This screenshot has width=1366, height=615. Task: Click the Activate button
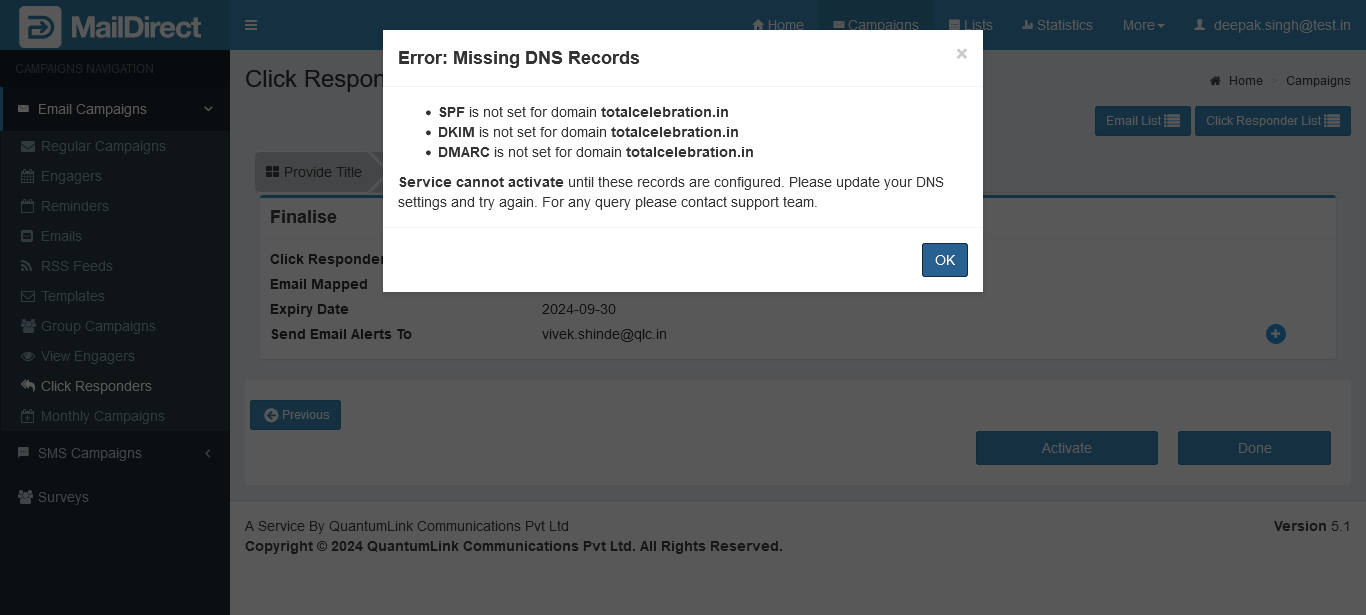[x=1066, y=448]
